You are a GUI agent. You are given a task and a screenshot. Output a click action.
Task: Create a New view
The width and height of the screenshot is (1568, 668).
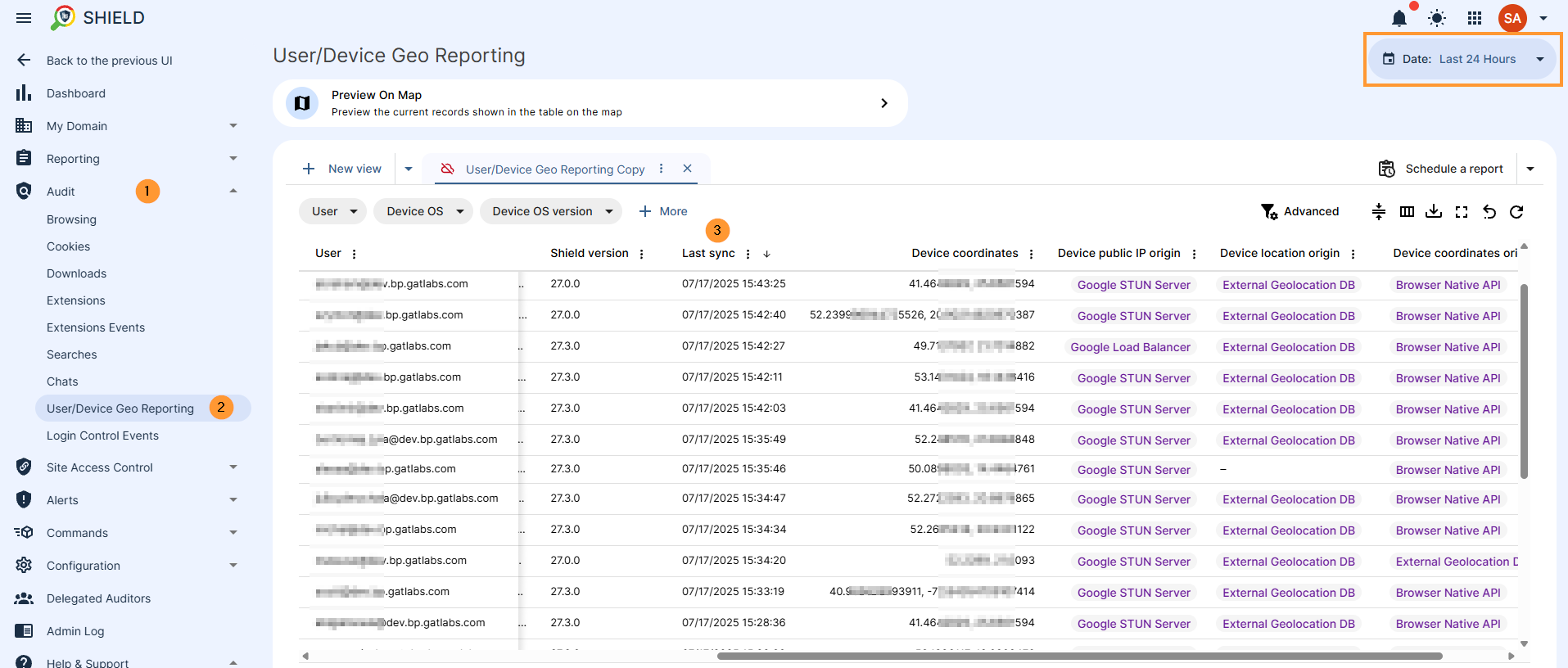pos(341,169)
